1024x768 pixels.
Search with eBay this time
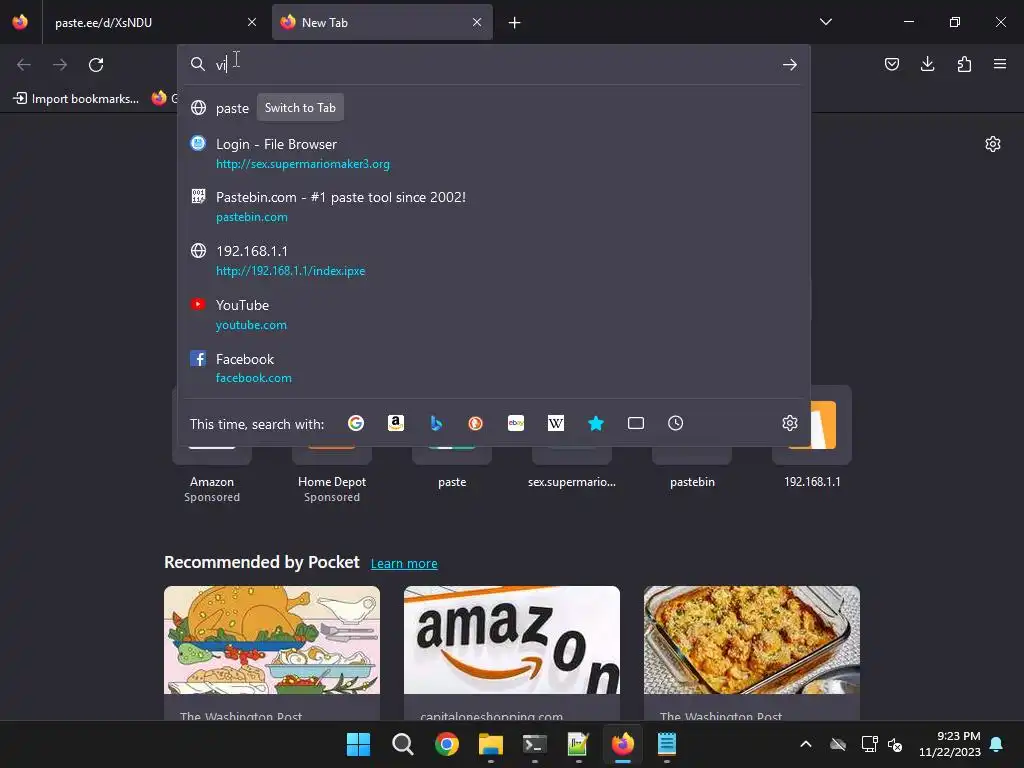click(x=516, y=423)
